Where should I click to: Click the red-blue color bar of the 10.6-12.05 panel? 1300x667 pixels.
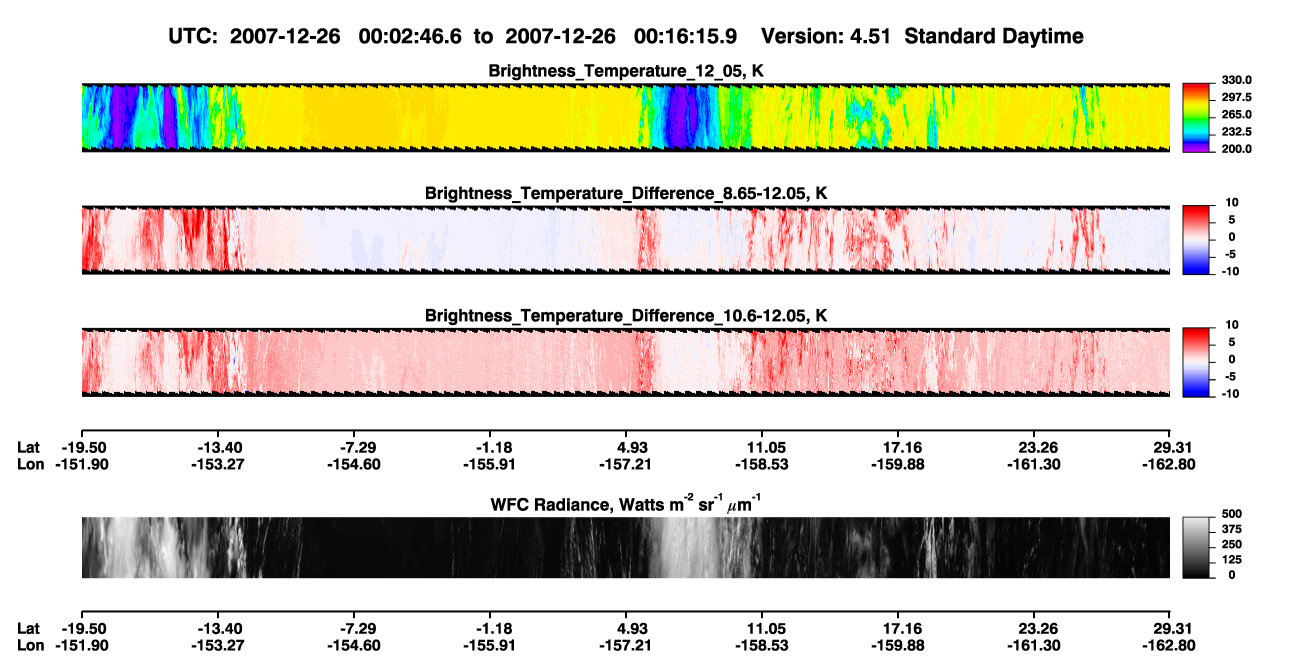pos(1197,362)
